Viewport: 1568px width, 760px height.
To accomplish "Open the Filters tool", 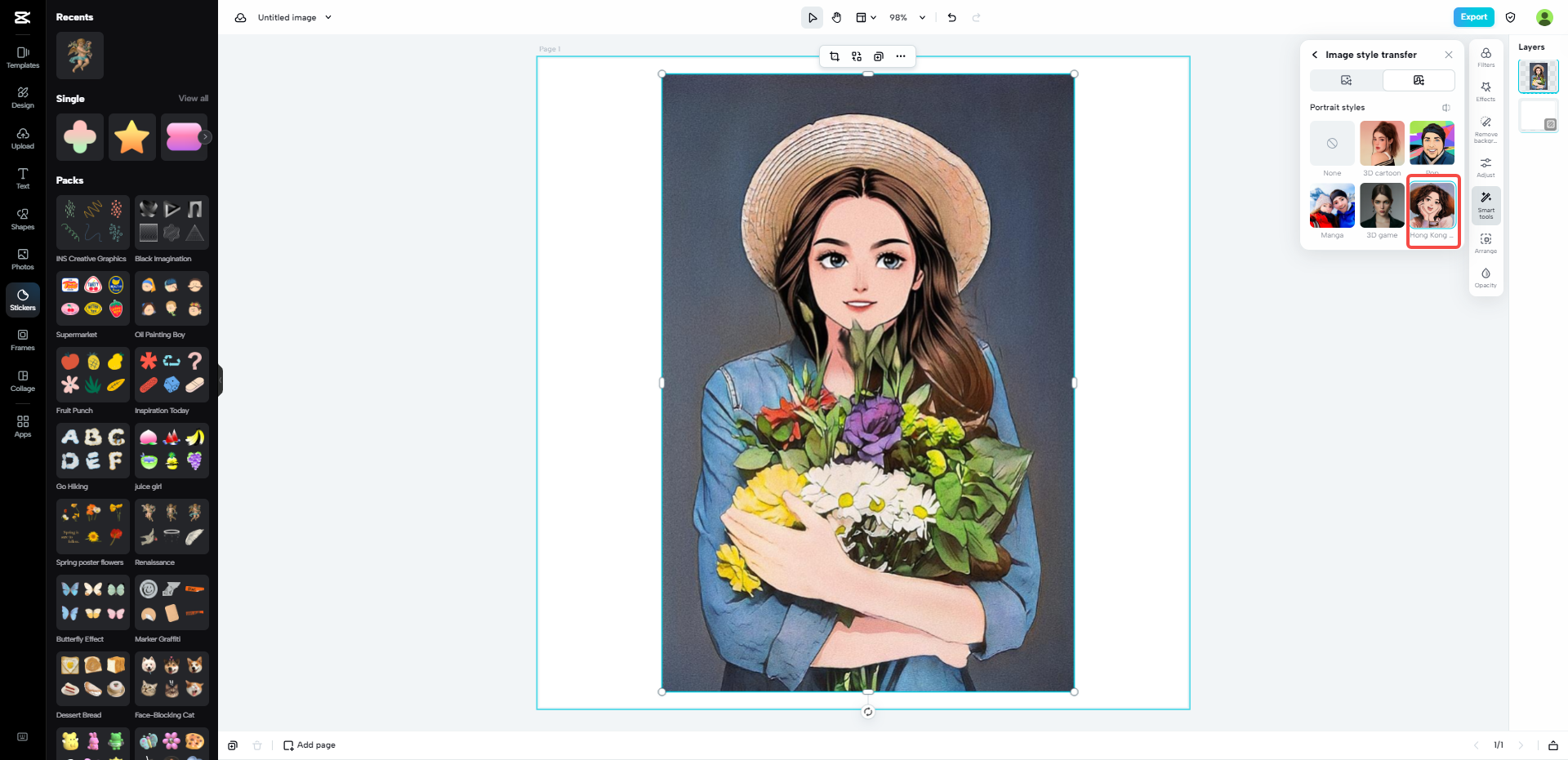I will (1486, 57).
